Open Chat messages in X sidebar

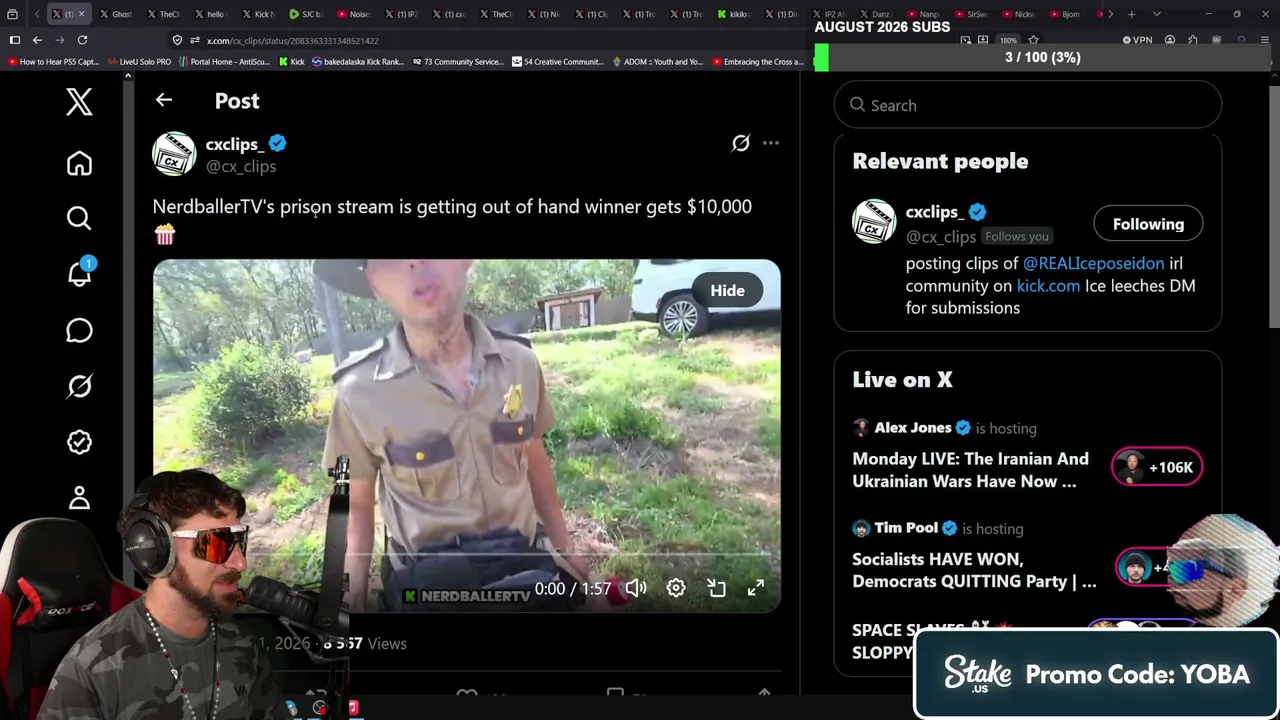pos(79,330)
